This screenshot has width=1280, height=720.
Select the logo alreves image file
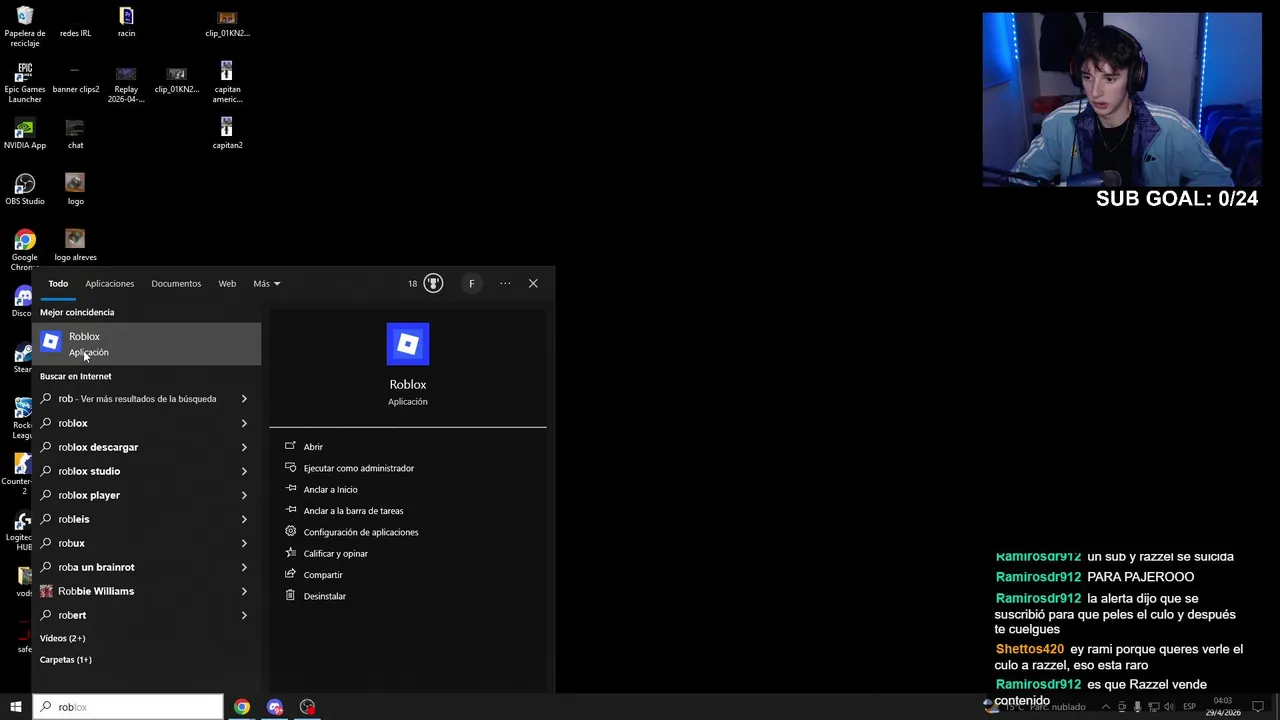pos(75,246)
